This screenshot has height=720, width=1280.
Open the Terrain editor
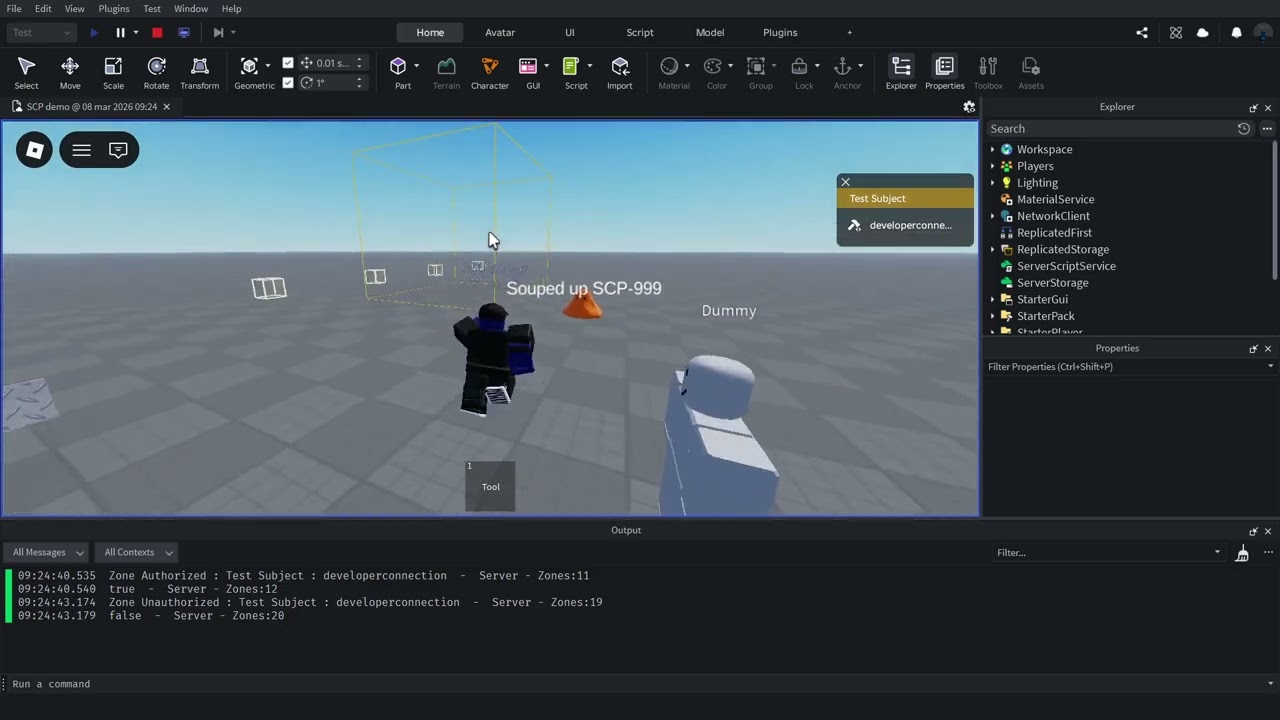[446, 72]
